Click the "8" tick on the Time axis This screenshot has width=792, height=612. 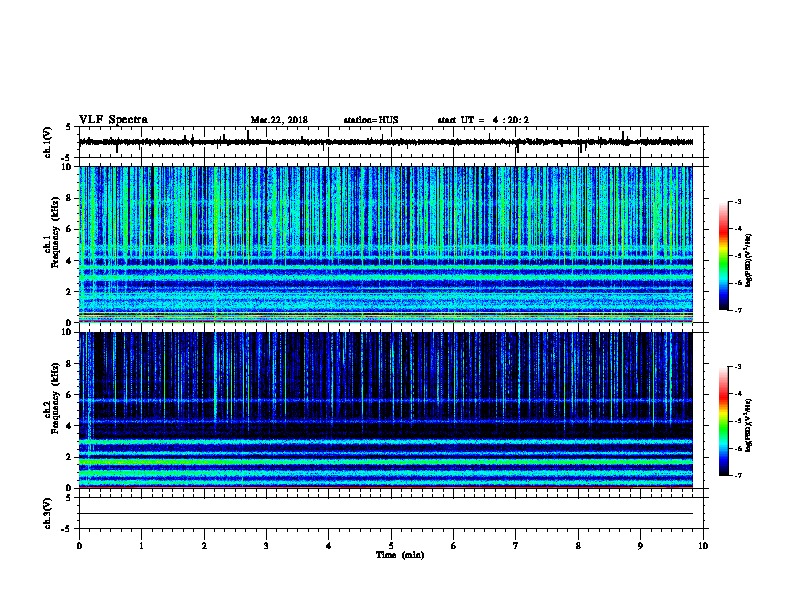(x=578, y=546)
